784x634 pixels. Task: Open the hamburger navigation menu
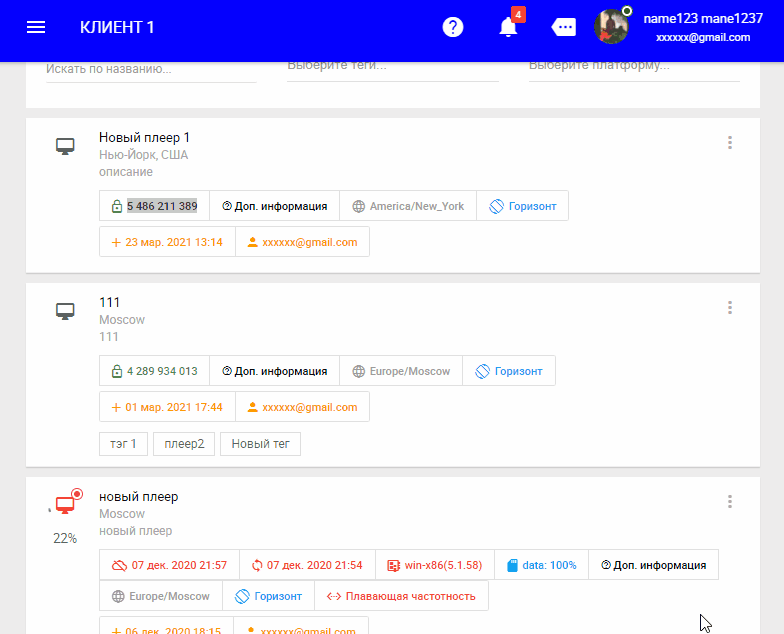[x=36, y=27]
